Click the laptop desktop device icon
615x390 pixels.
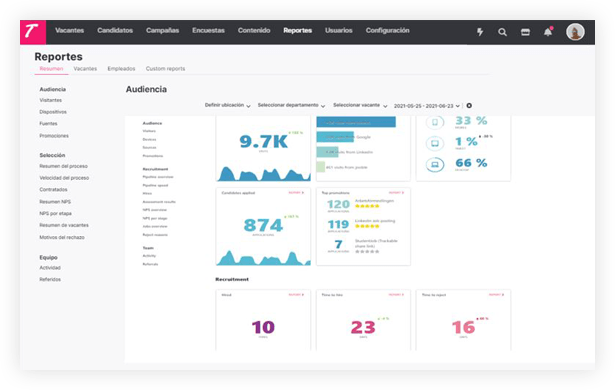(435, 164)
